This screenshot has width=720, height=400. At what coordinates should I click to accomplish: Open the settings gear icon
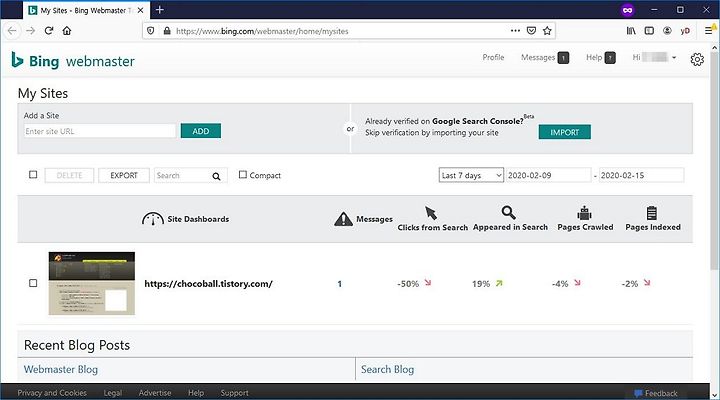[697, 59]
